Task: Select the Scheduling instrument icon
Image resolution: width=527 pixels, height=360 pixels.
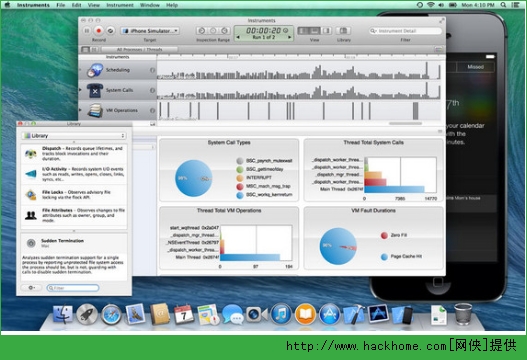Action: pyautogui.click(x=95, y=70)
